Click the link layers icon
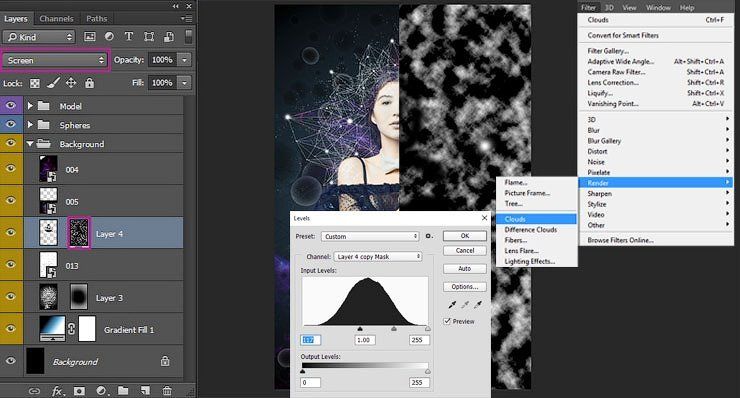Viewport: 740px width, 398px height. tap(34, 391)
